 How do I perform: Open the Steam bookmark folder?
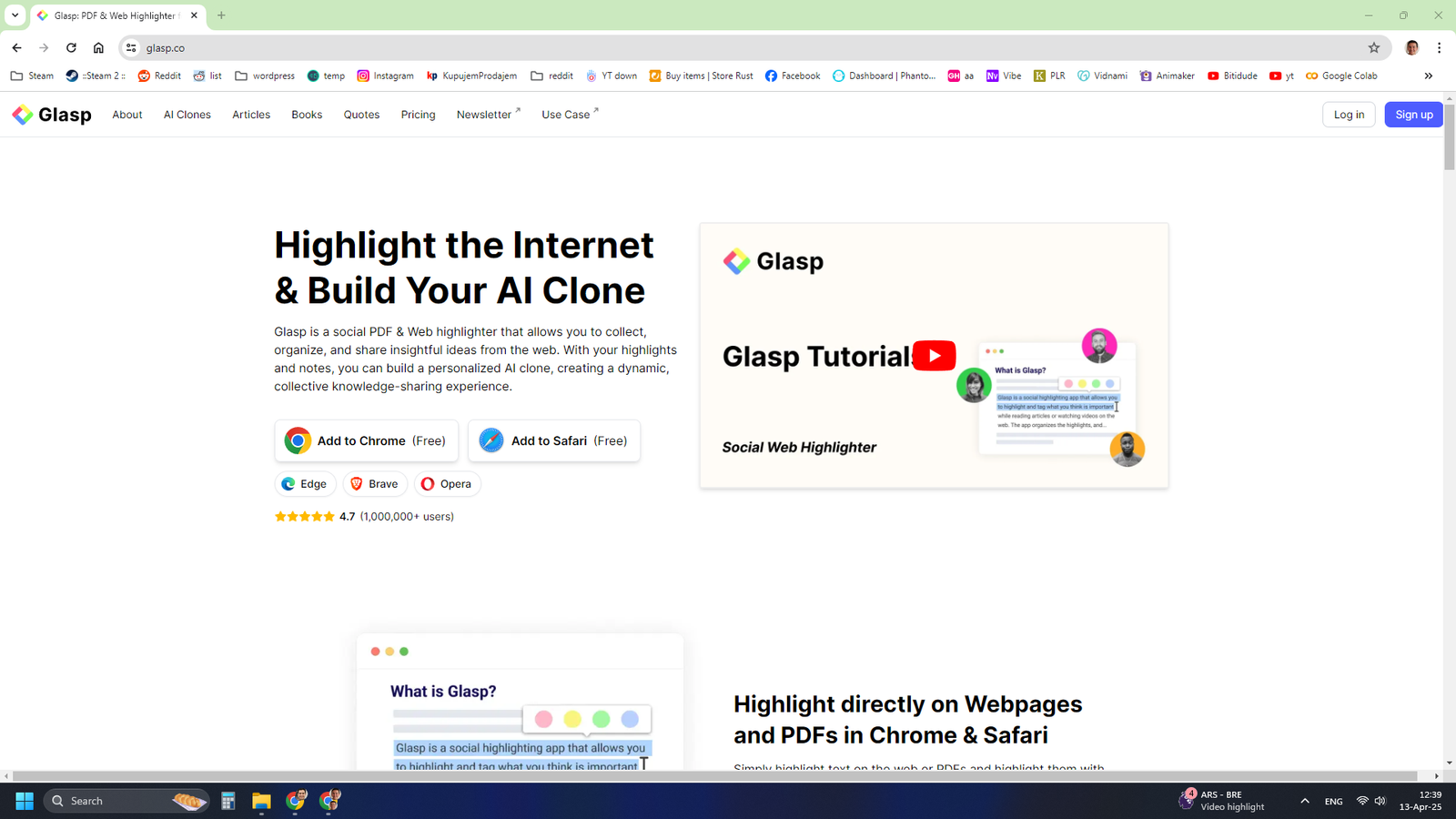coord(32,76)
